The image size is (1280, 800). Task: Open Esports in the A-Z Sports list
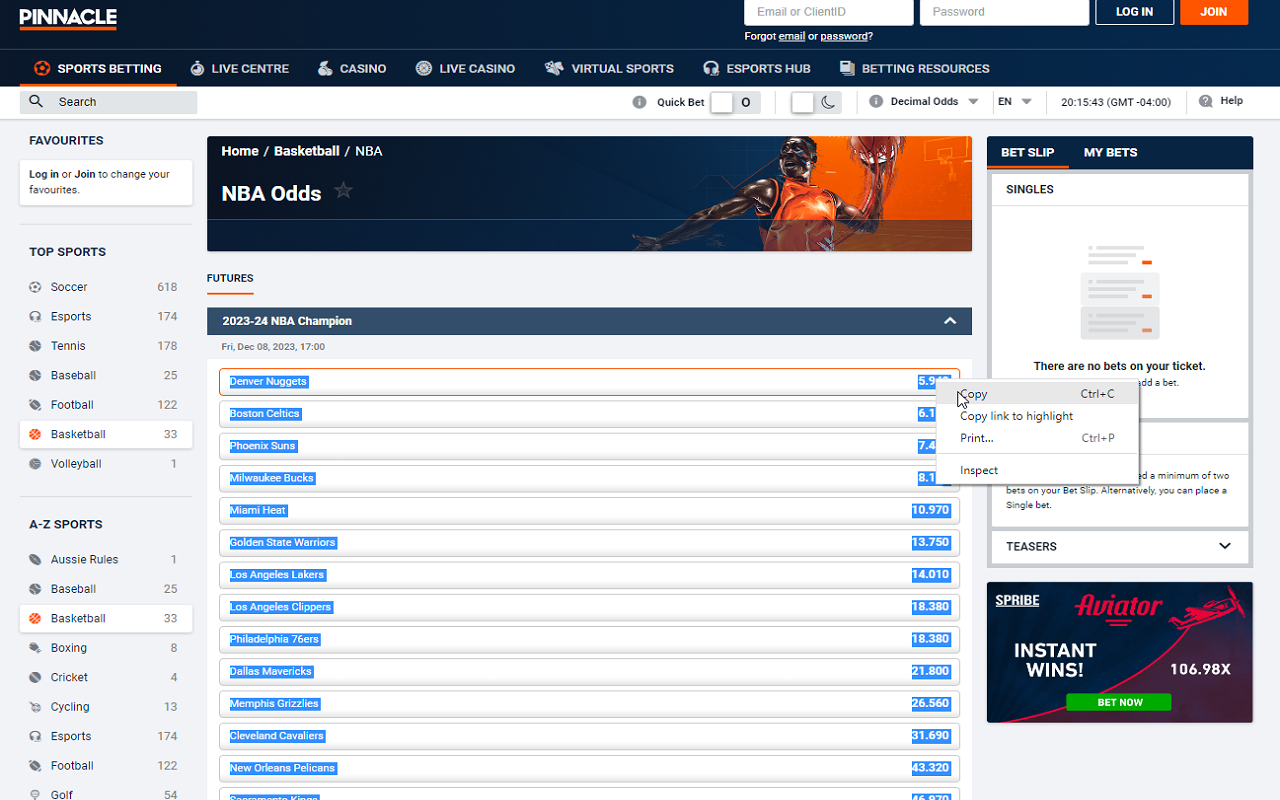point(106,736)
